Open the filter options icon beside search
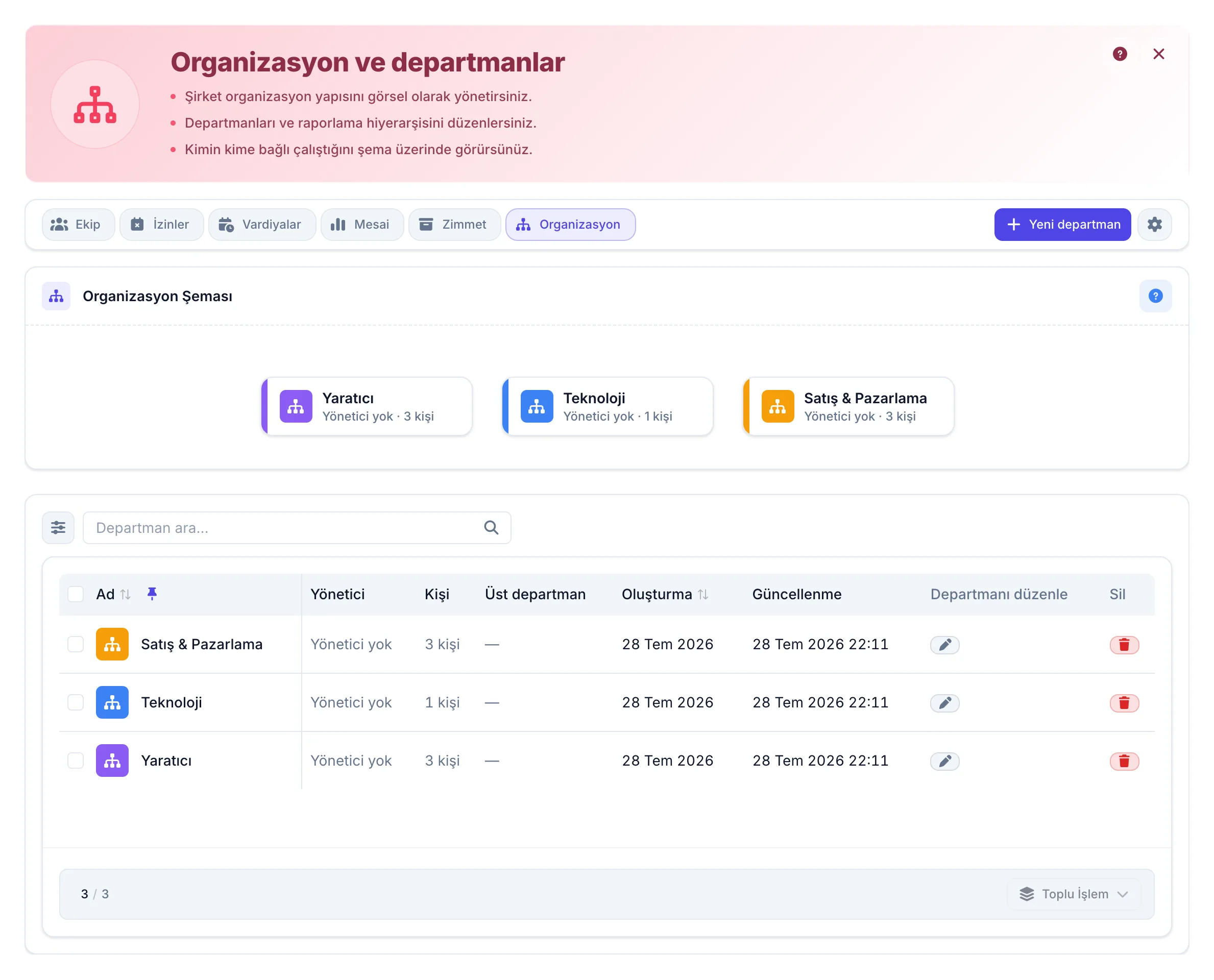 pos(58,527)
